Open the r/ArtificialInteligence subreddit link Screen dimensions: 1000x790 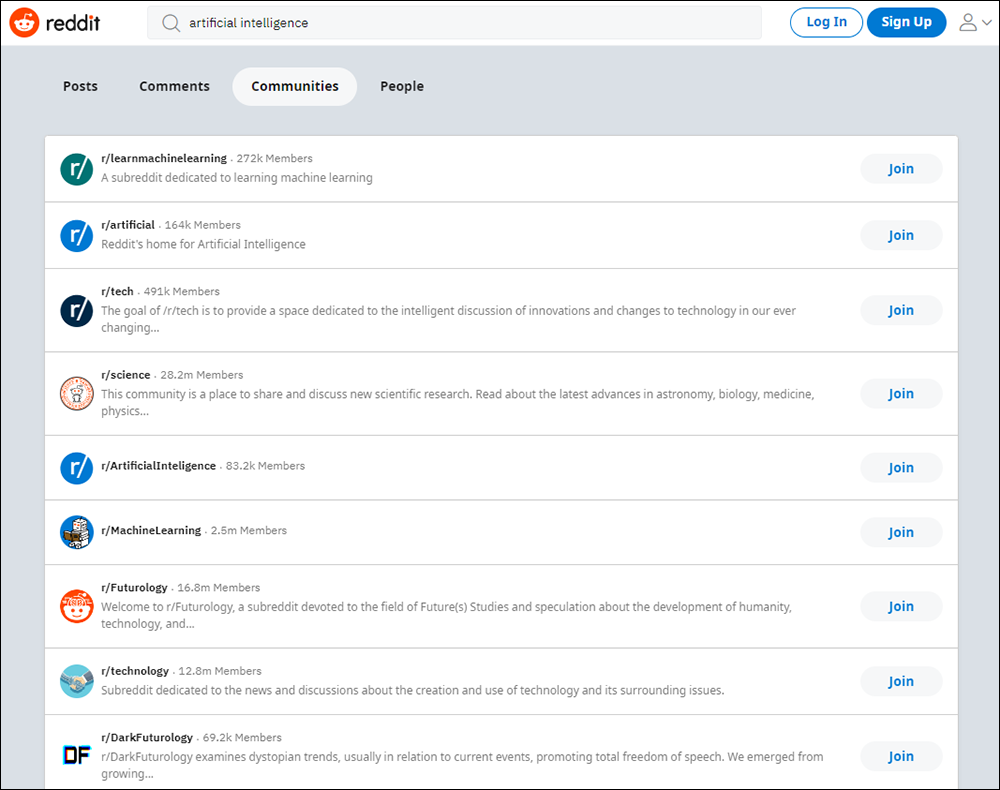point(158,466)
